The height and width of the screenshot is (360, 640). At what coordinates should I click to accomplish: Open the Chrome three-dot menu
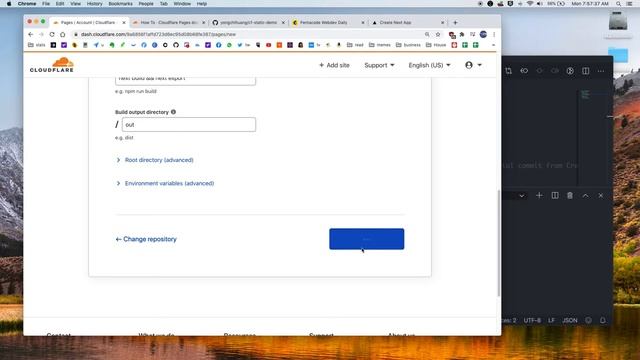(494, 34)
